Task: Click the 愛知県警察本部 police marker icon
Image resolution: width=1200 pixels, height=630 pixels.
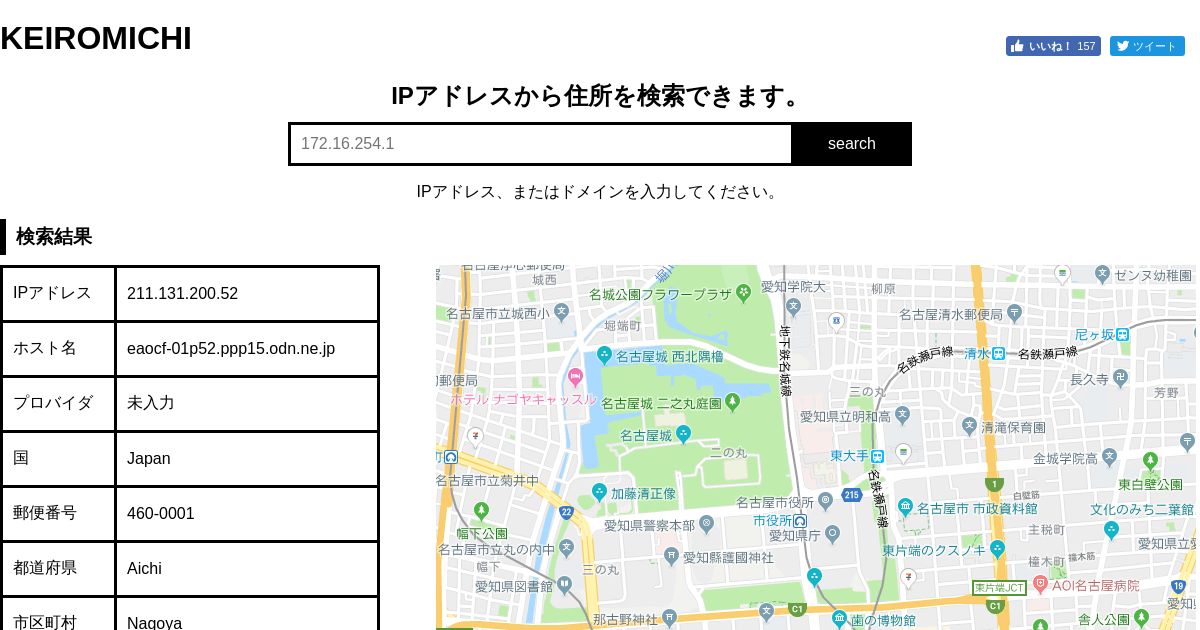Action: pos(706,523)
